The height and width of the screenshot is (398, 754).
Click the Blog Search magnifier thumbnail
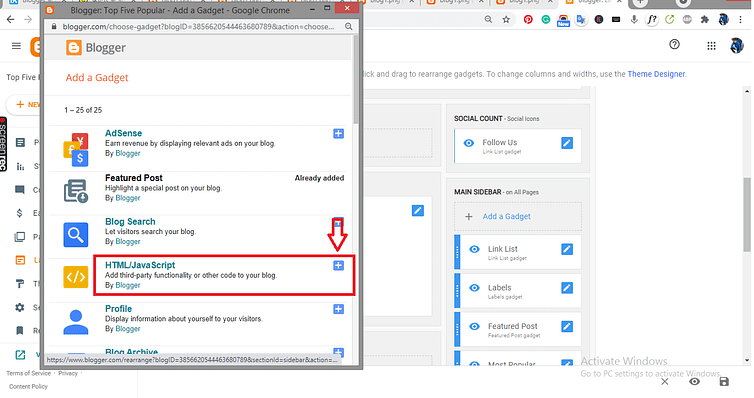(x=76, y=235)
